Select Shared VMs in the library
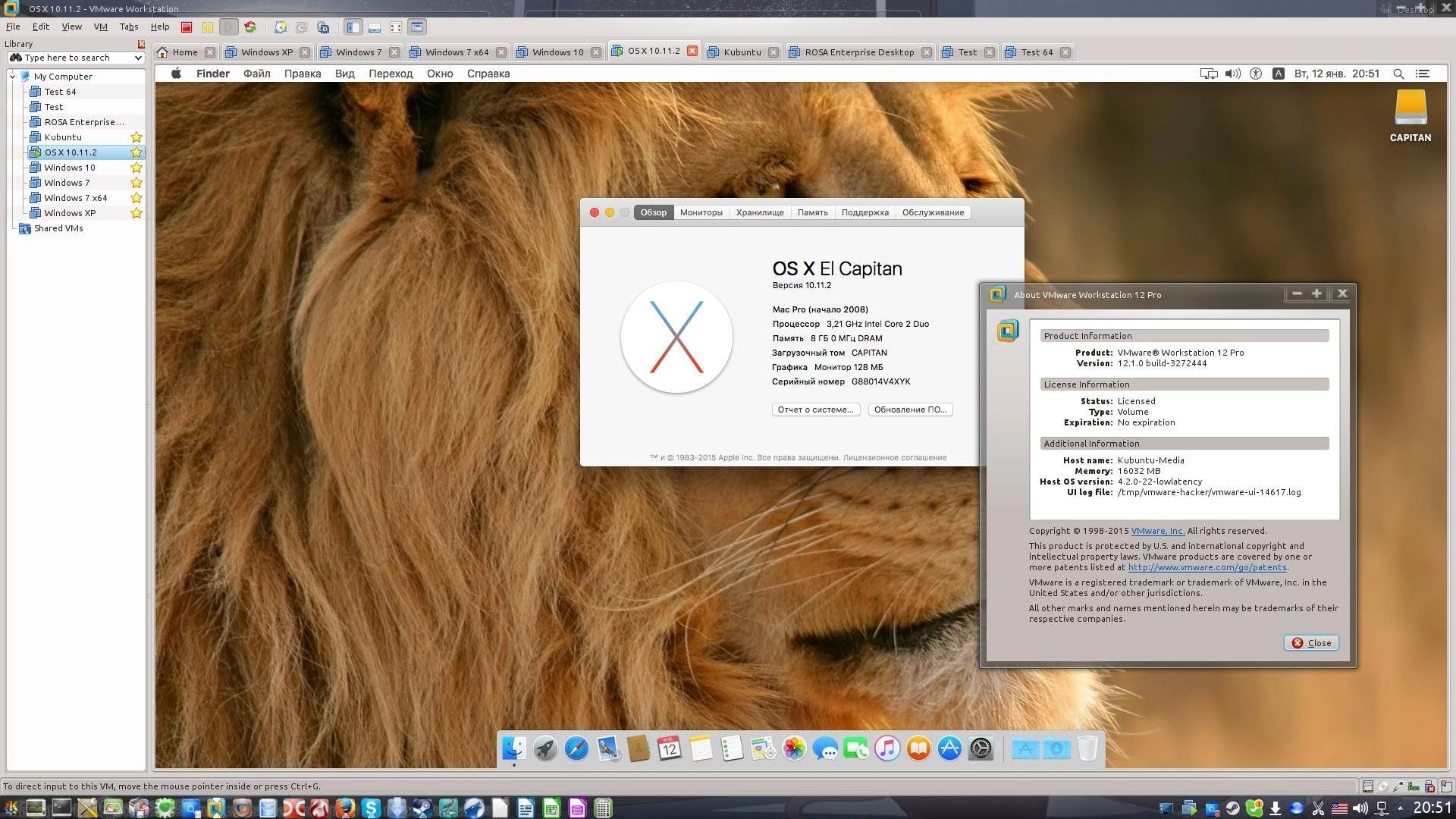Image resolution: width=1456 pixels, height=819 pixels. tap(58, 228)
